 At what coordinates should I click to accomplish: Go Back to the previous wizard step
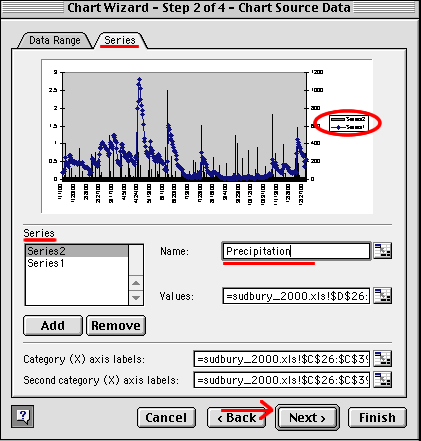pyautogui.click(x=236, y=417)
